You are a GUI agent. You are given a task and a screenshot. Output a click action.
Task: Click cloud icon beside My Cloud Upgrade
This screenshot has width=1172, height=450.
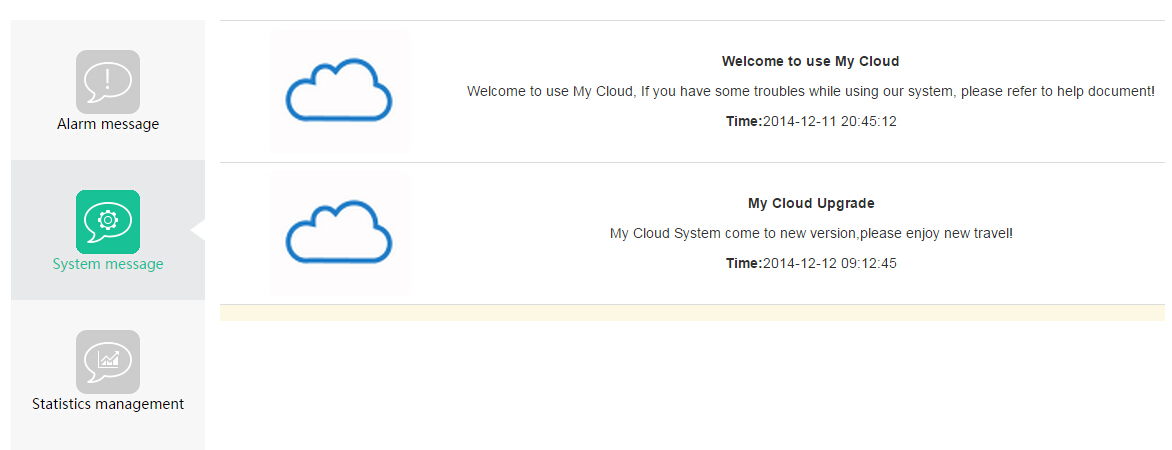(x=339, y=234)
